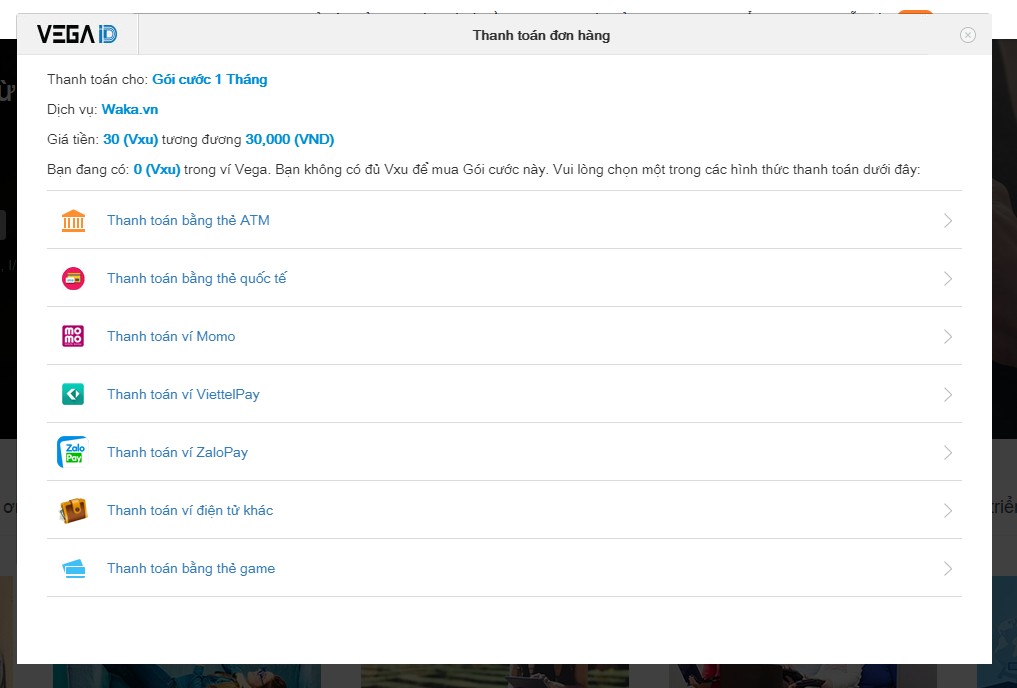Screen dimensions: 1017x688
Task: Choose Thanh toán ví ViettelPay option
Action: [183, 395]
